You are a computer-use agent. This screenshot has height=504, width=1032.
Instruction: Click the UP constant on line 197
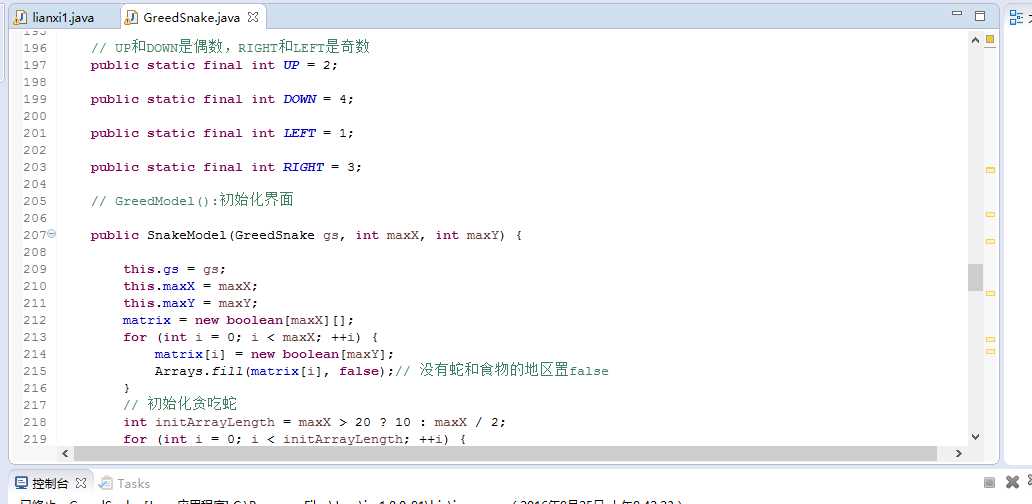(291, 65)
